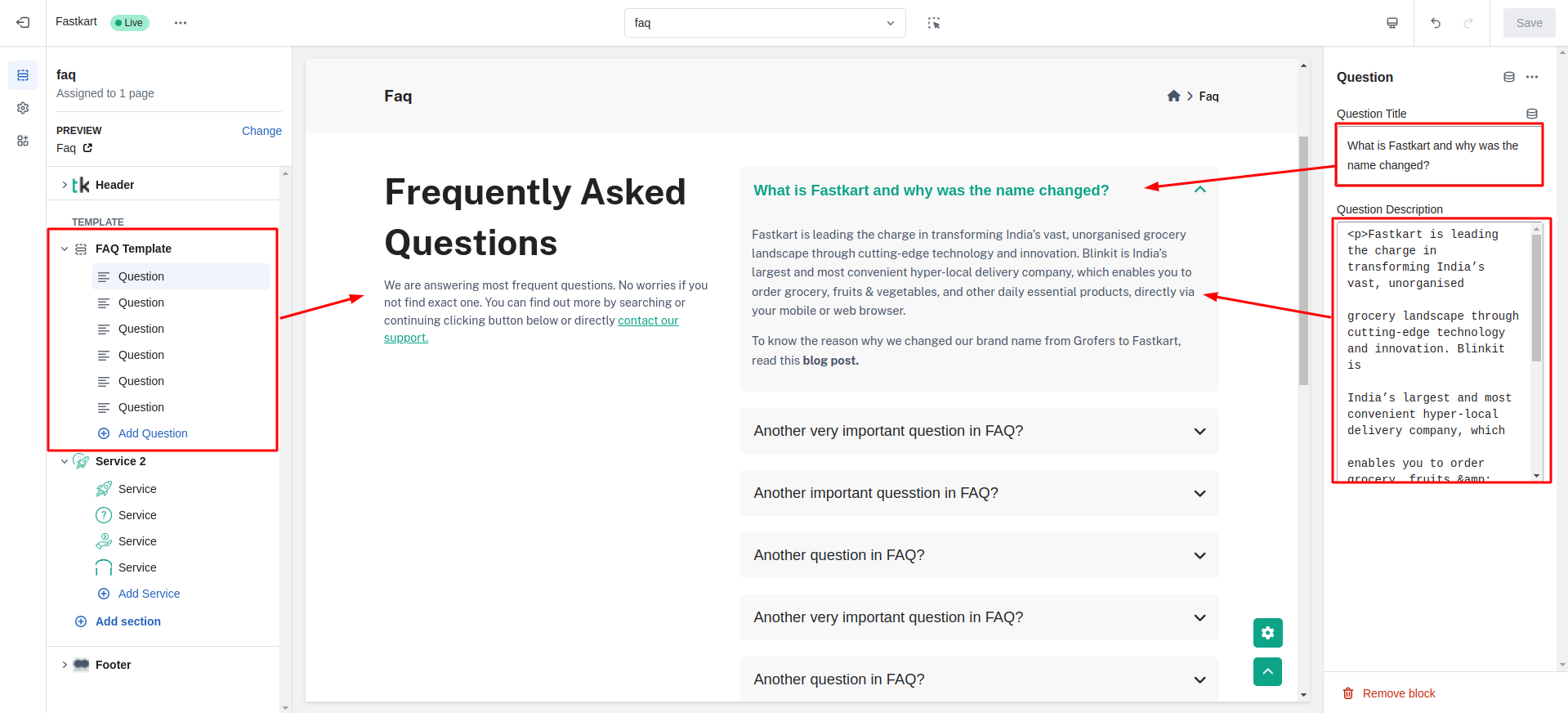Click the green scroll-to-top arrow button
Image resolution: width=1568 pixels, height=713 pixels.
(1267, 671)
